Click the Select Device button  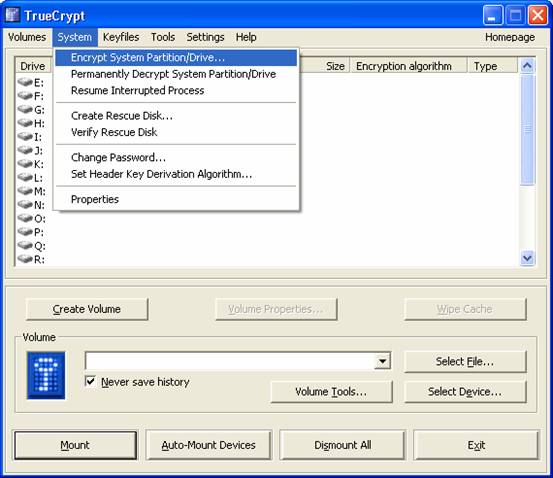[465, 392]
